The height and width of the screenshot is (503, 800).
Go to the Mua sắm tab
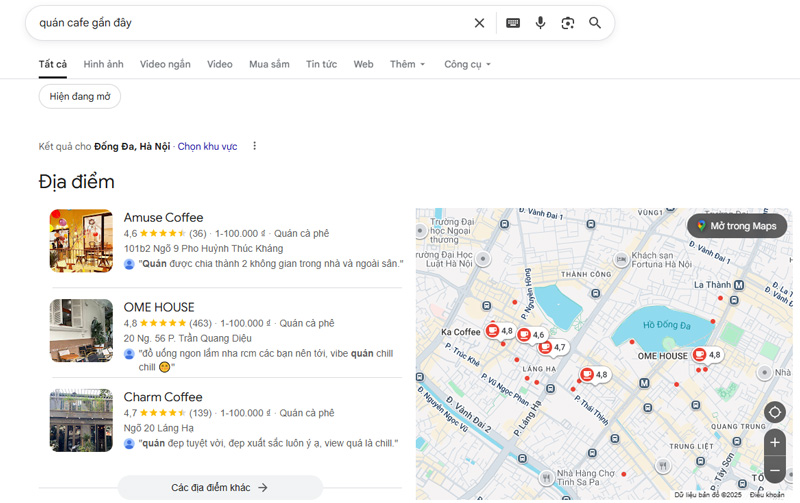[269, 64]
